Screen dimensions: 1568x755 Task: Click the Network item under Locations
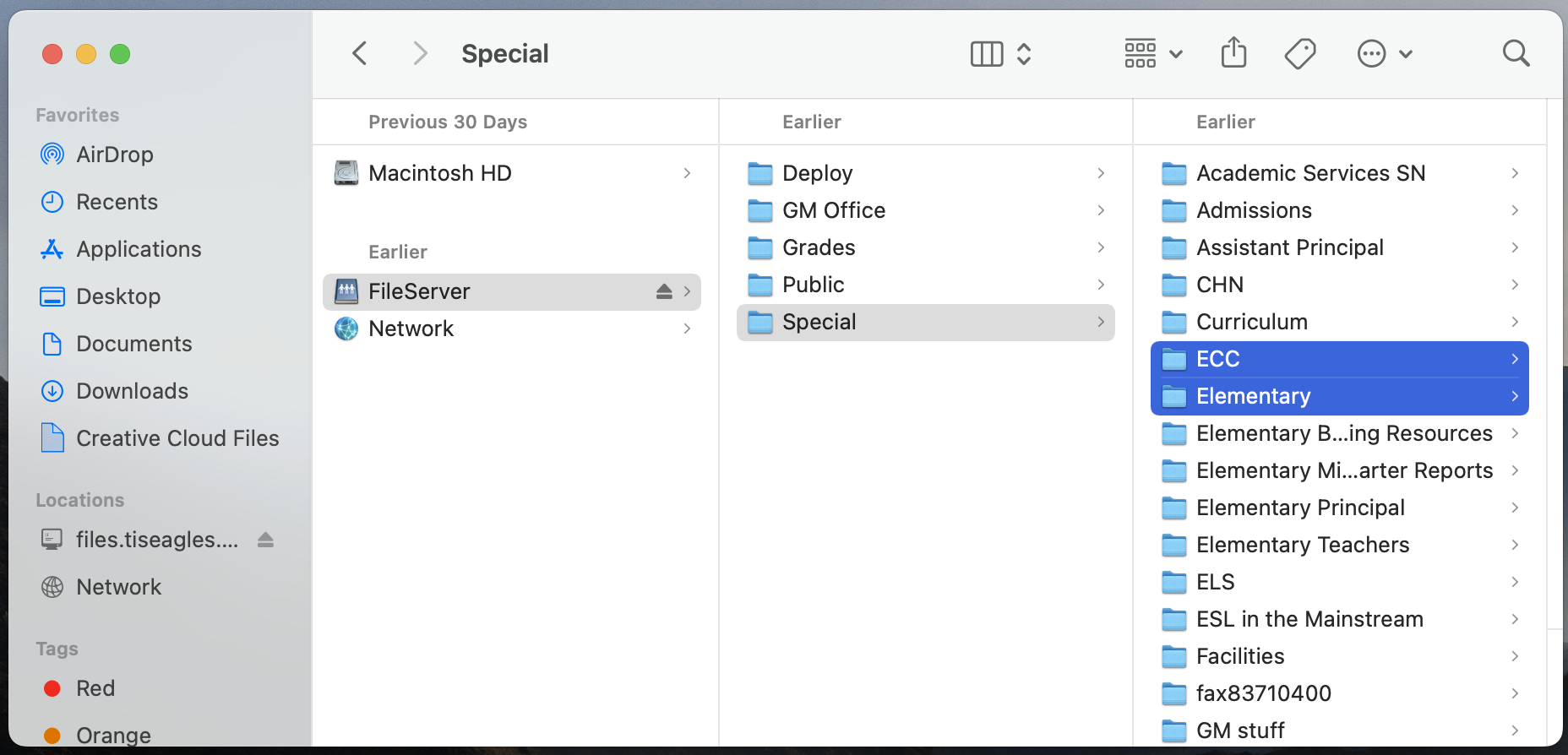click(118, 587)
